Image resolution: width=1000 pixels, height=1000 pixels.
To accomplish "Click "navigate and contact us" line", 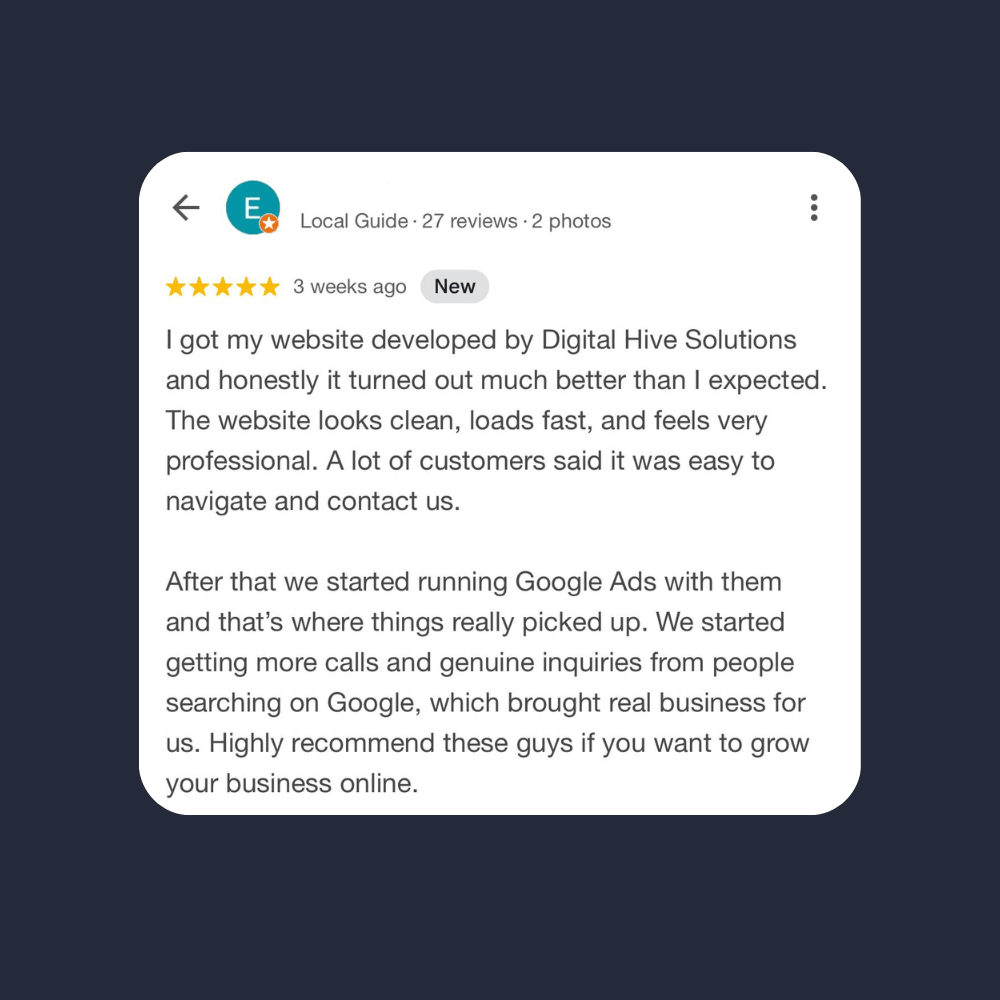I will (x=312, y=501).
